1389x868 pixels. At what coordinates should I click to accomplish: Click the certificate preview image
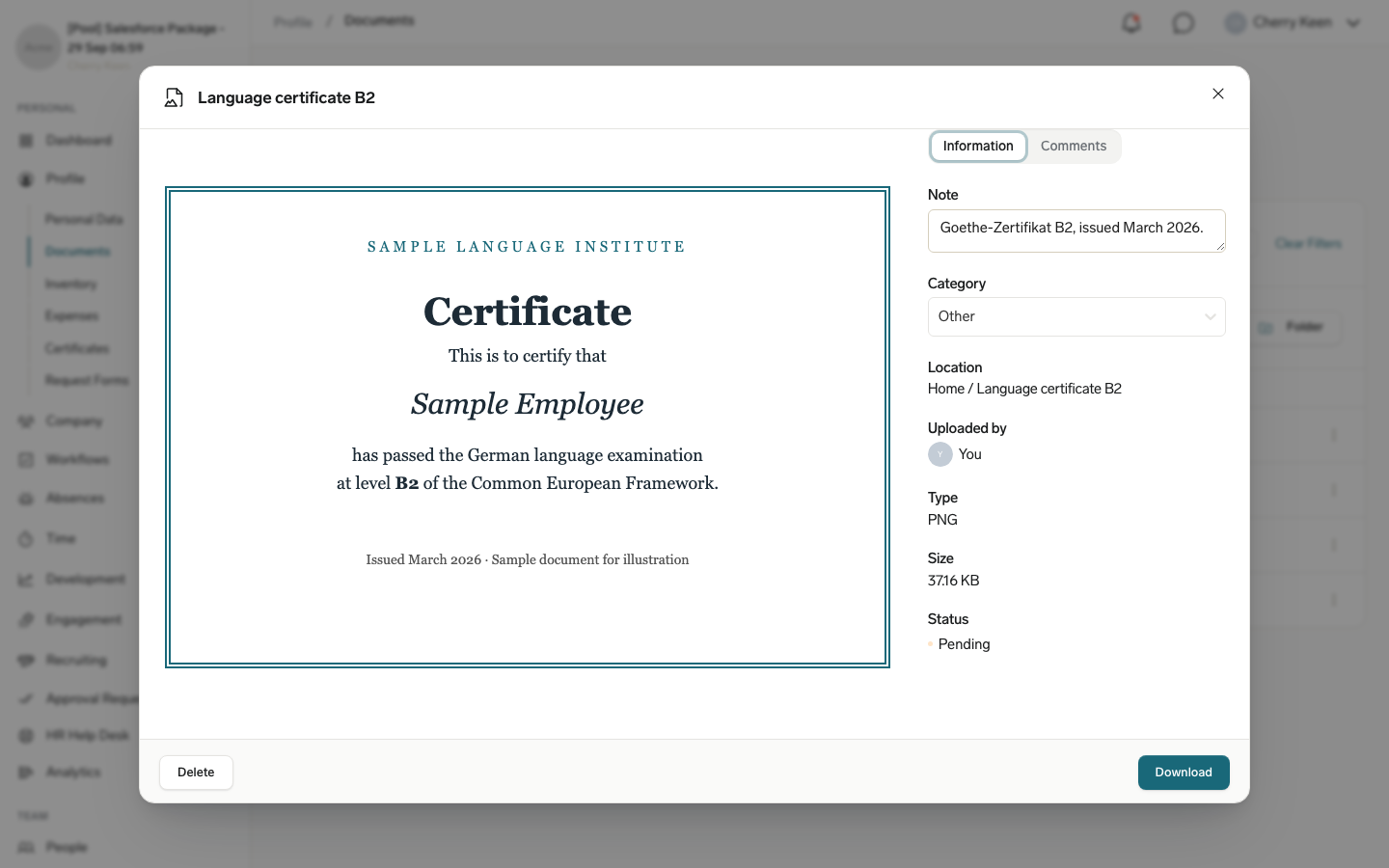coord(528,427)
